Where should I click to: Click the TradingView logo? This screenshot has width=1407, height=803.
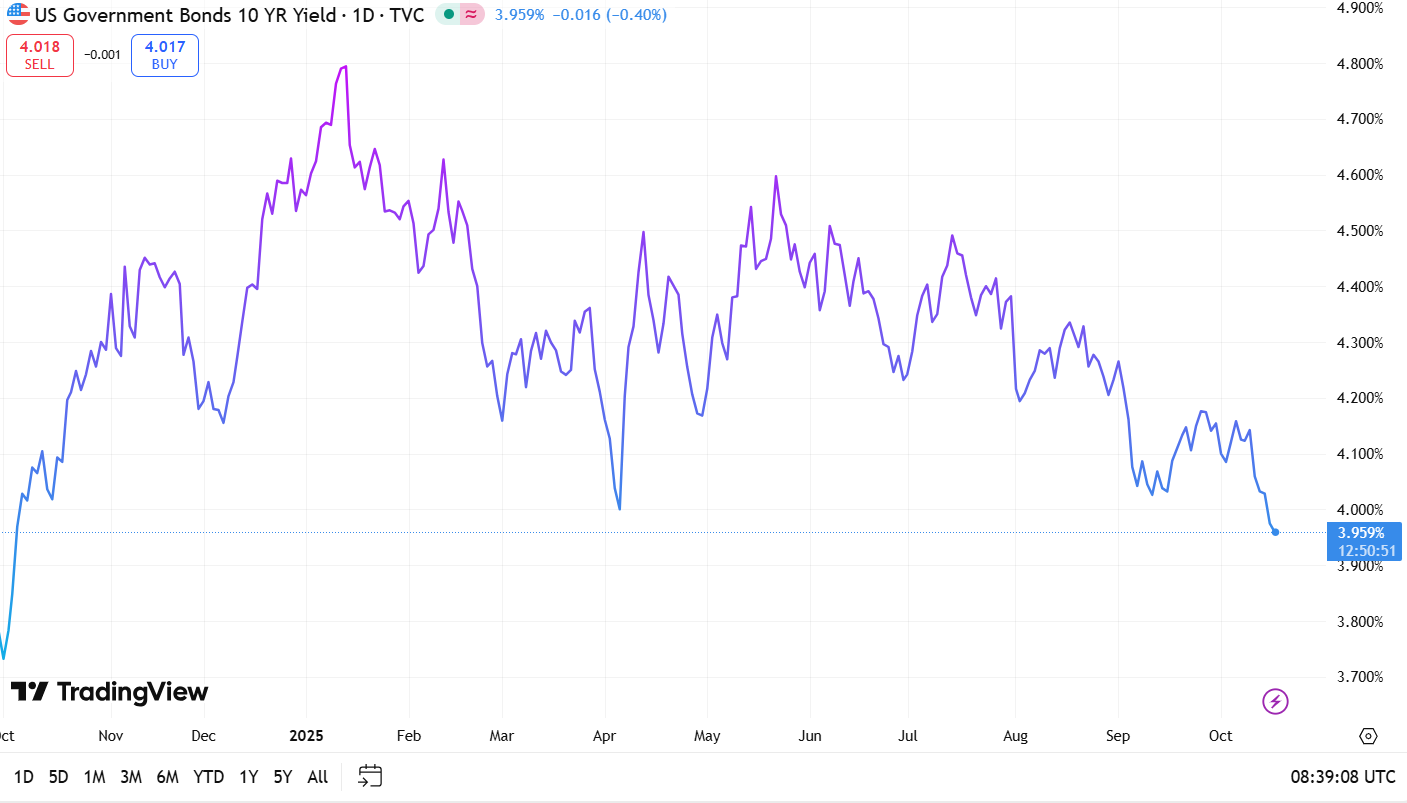point(110,692)
